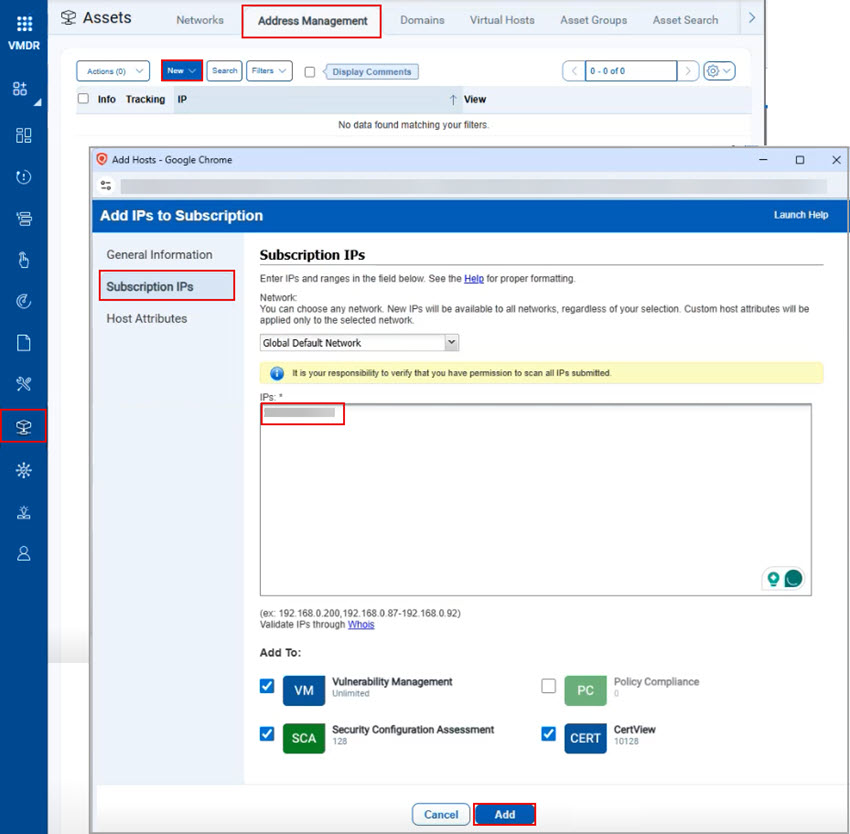Open the Actions (0) dropdown
Image resolution: width=850 pixels, height=834 pixels.
113,71
